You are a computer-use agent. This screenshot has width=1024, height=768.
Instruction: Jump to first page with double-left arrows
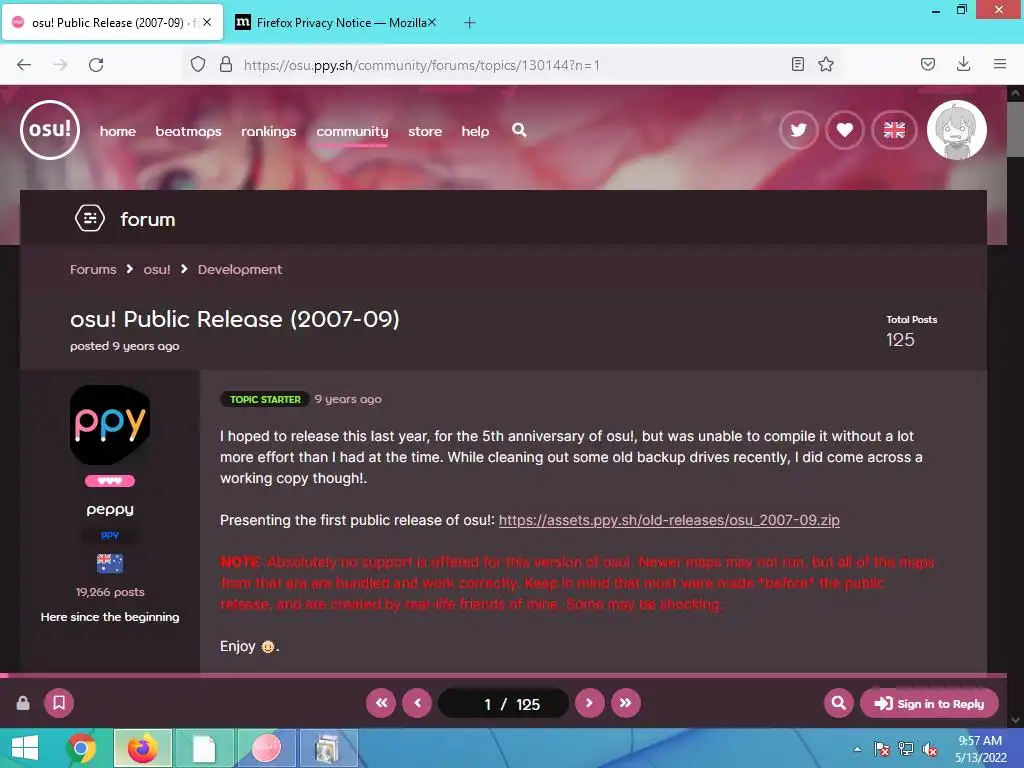(x=381, y=703)
